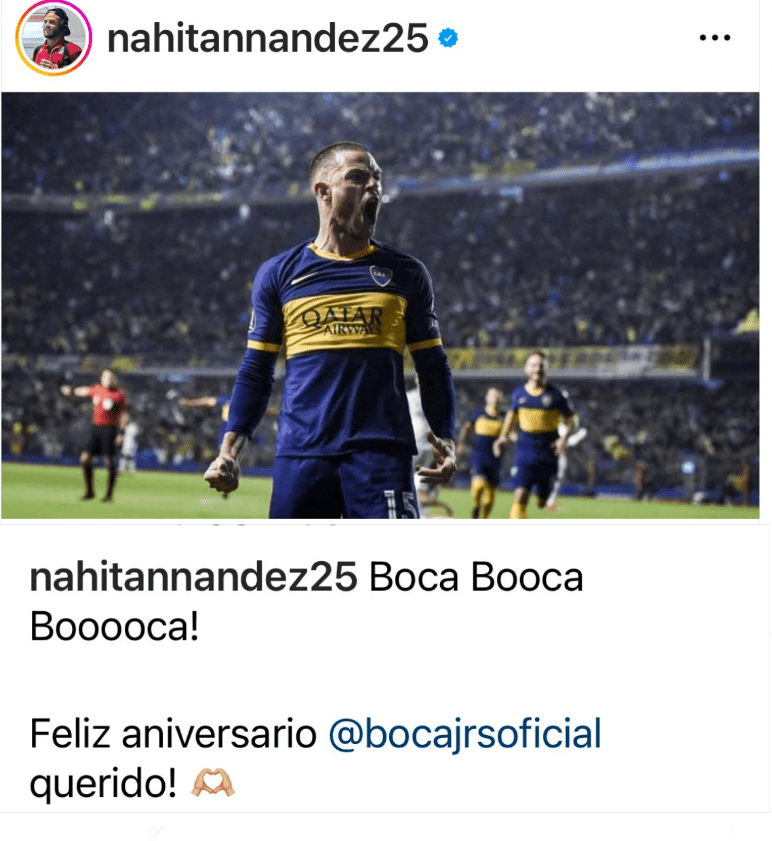View the story from the profile avatar
The image size is (772, 841).
(54, 38)
